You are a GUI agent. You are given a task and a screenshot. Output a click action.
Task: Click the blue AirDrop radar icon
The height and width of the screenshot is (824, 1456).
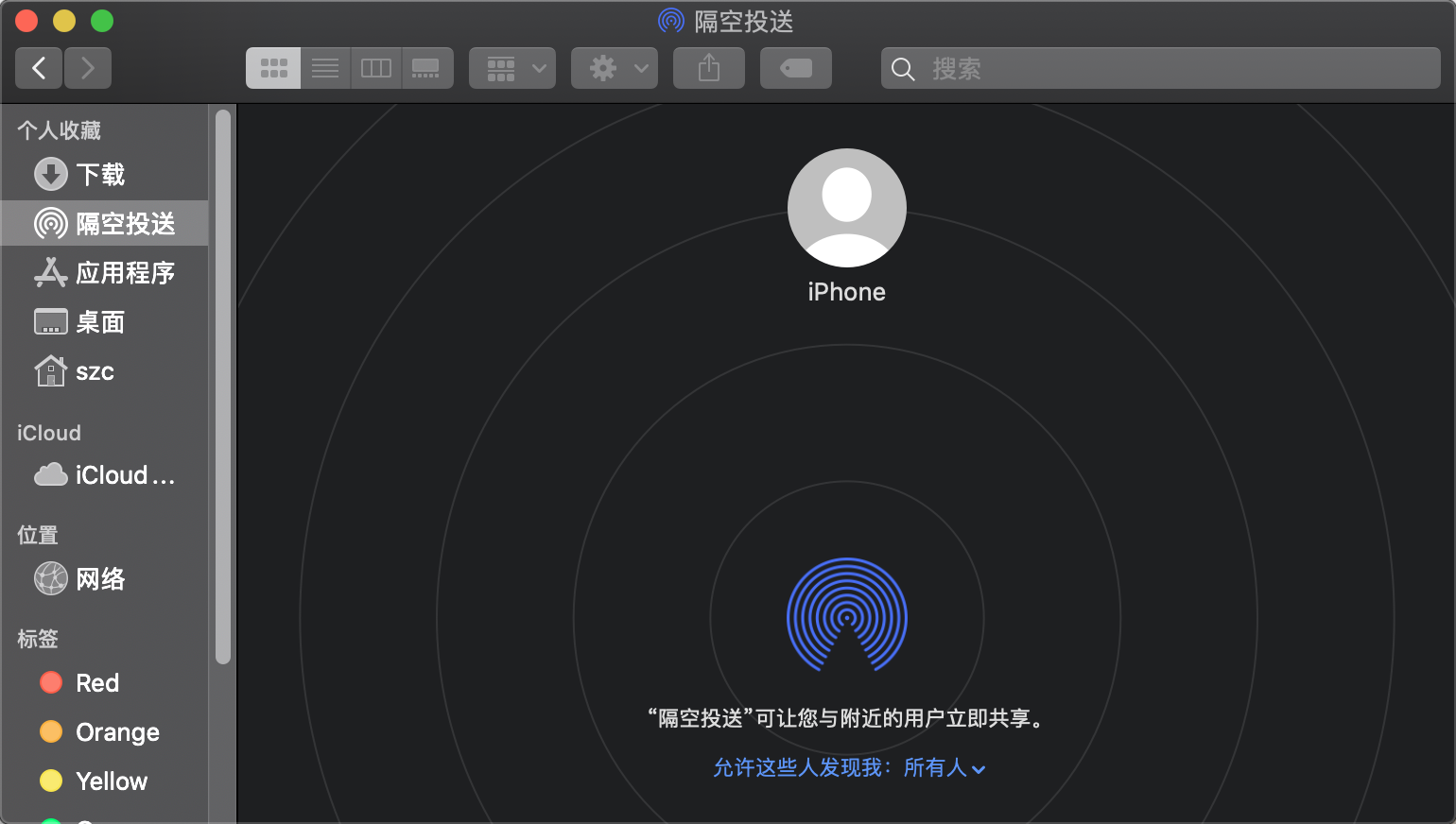(847, 615)
